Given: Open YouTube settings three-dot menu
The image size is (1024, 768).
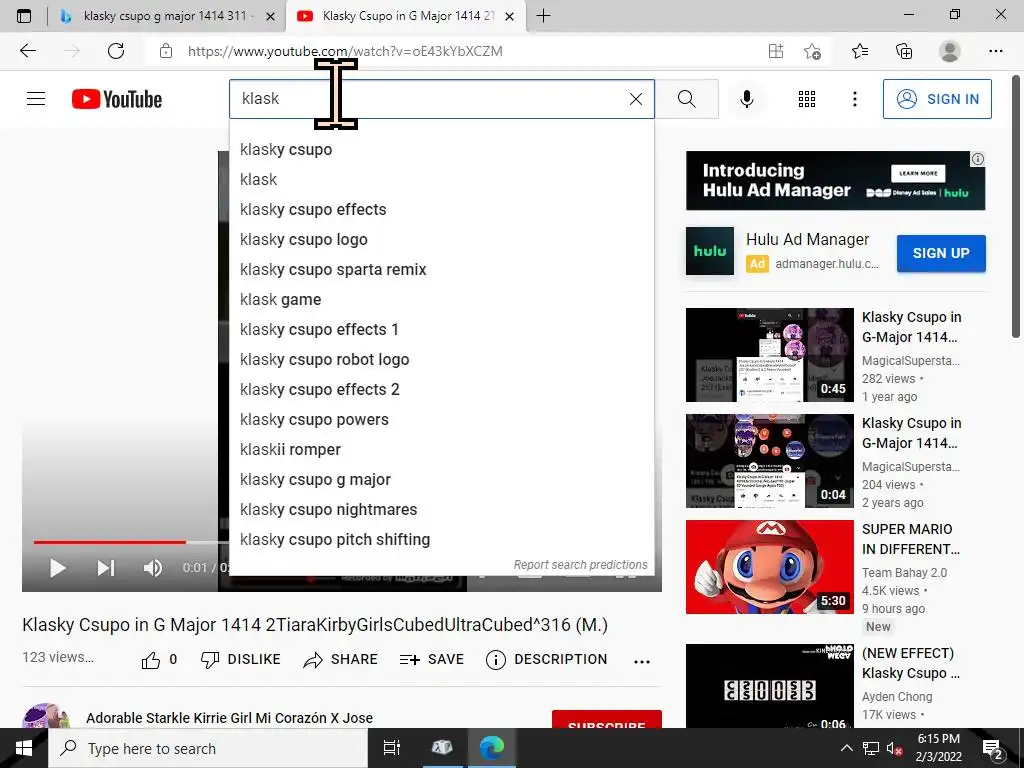Looking at the screenshot, I should coord(854,99).
